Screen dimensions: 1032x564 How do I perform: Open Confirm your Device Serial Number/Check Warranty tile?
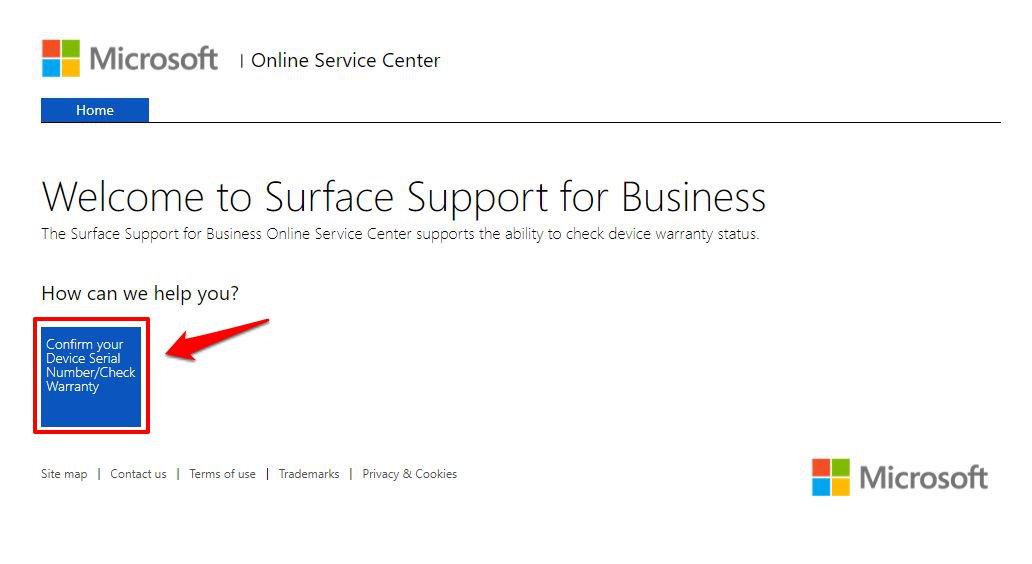point(91,376)
